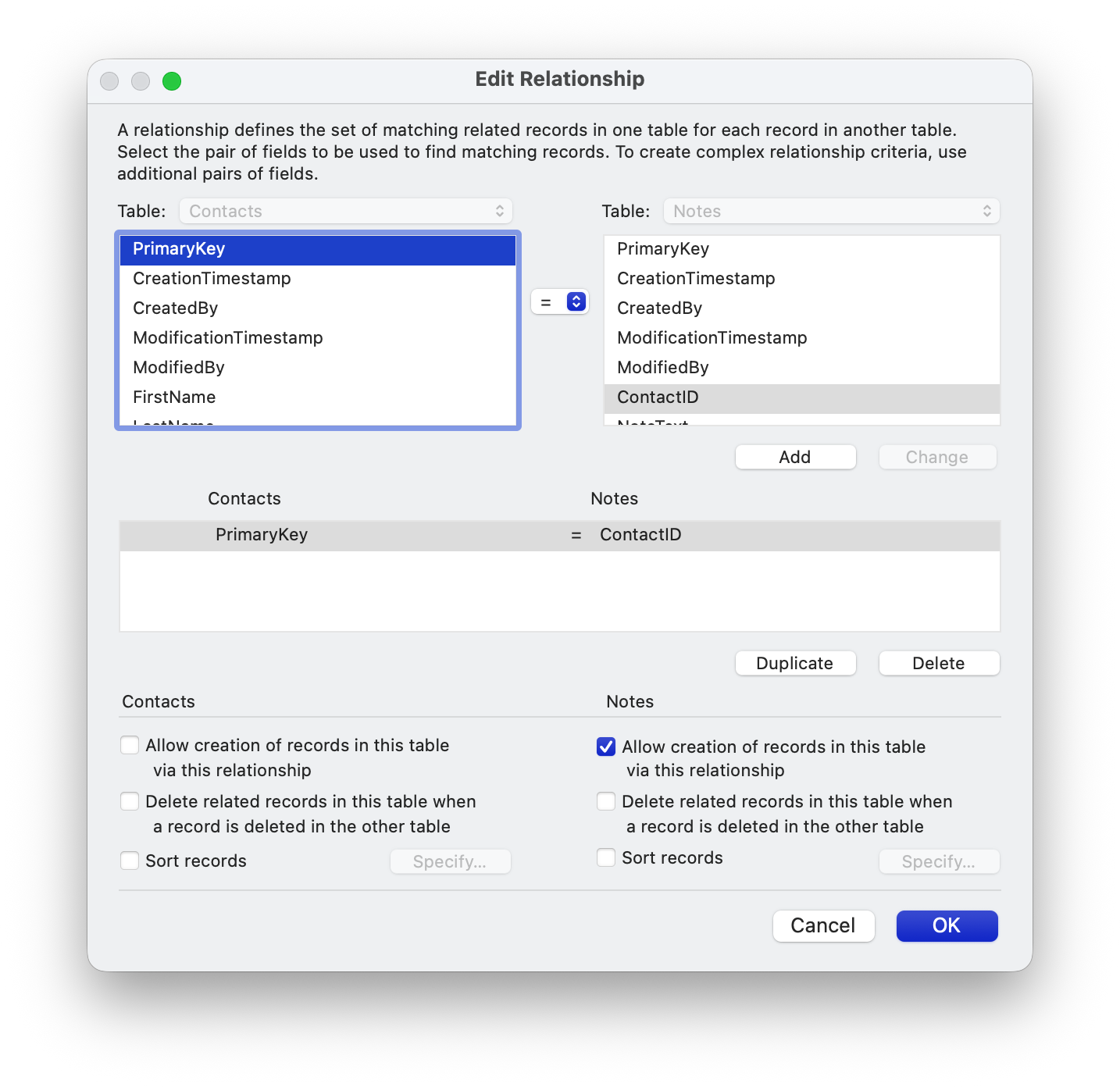Enable Delete related records checkbox for Contacts
The height and width of the screenshot is (1087, 1120).
130,801
